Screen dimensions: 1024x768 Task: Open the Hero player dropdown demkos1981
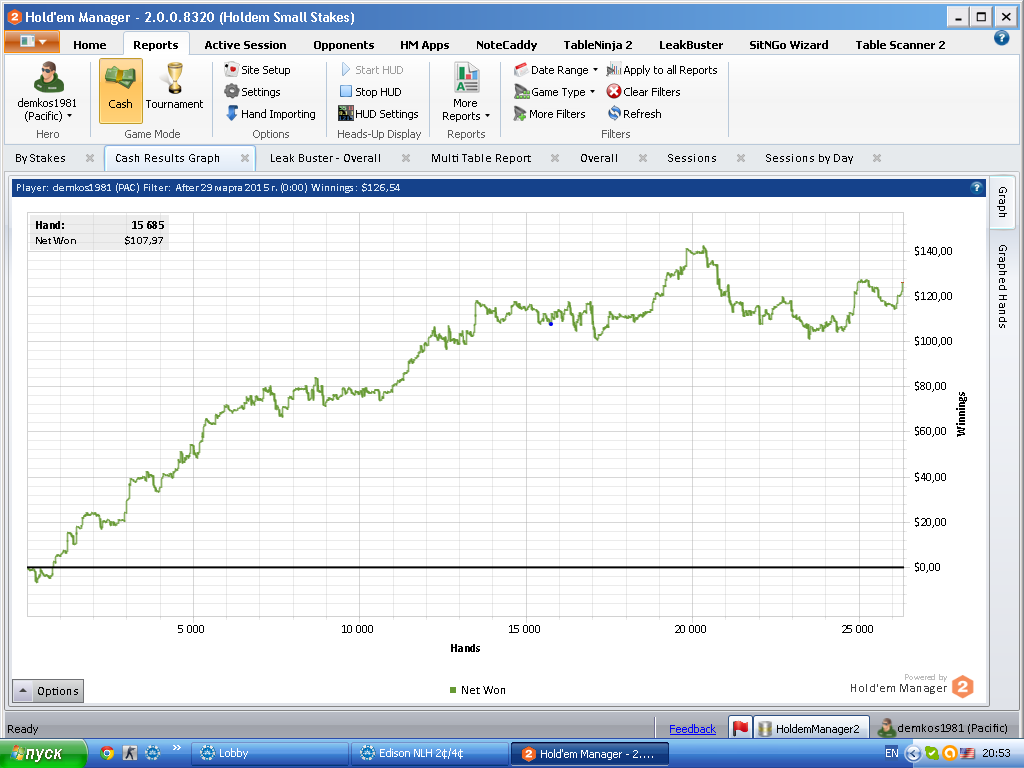[x=47, y=92]
